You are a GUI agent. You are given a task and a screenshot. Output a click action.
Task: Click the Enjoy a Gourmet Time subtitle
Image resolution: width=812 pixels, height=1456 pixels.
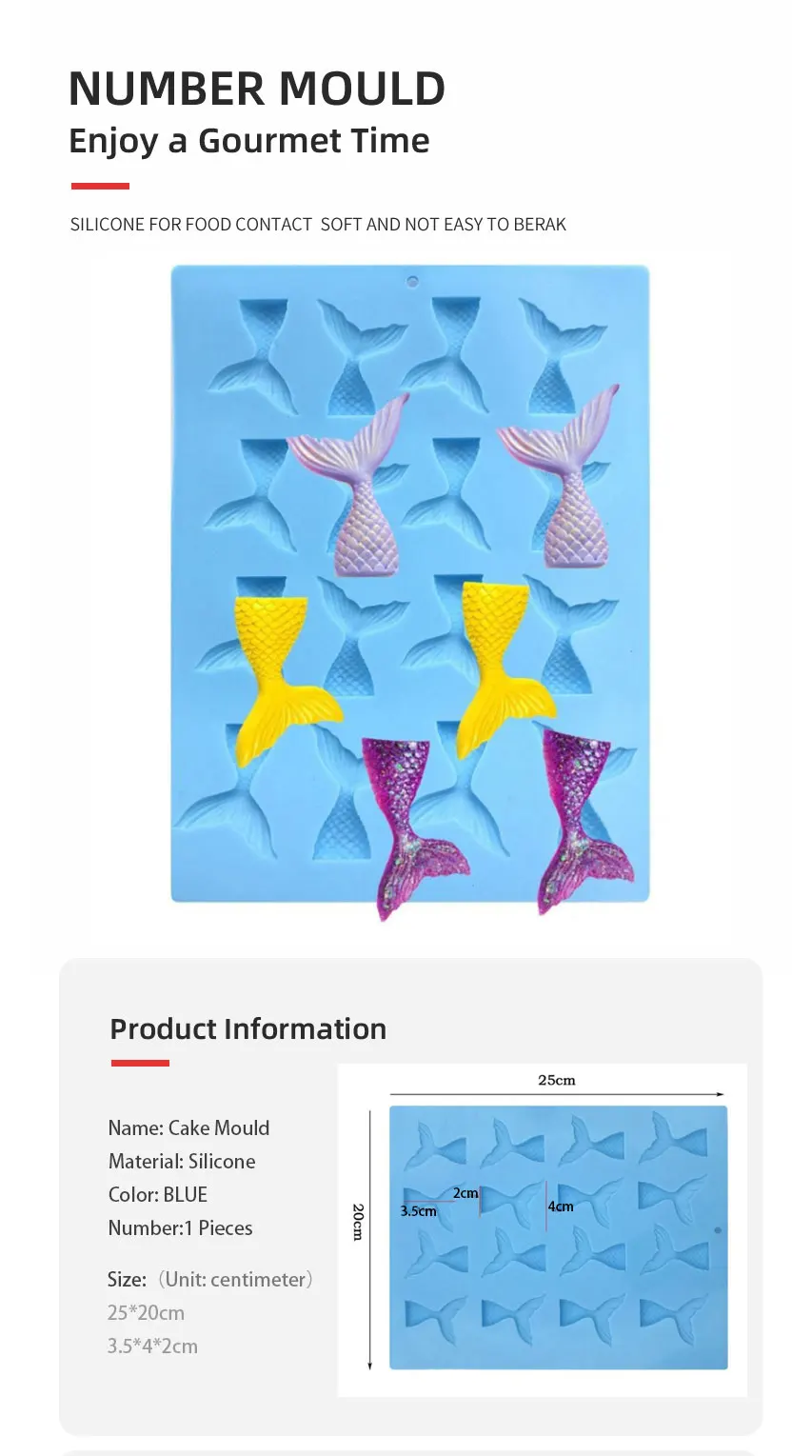249,141
